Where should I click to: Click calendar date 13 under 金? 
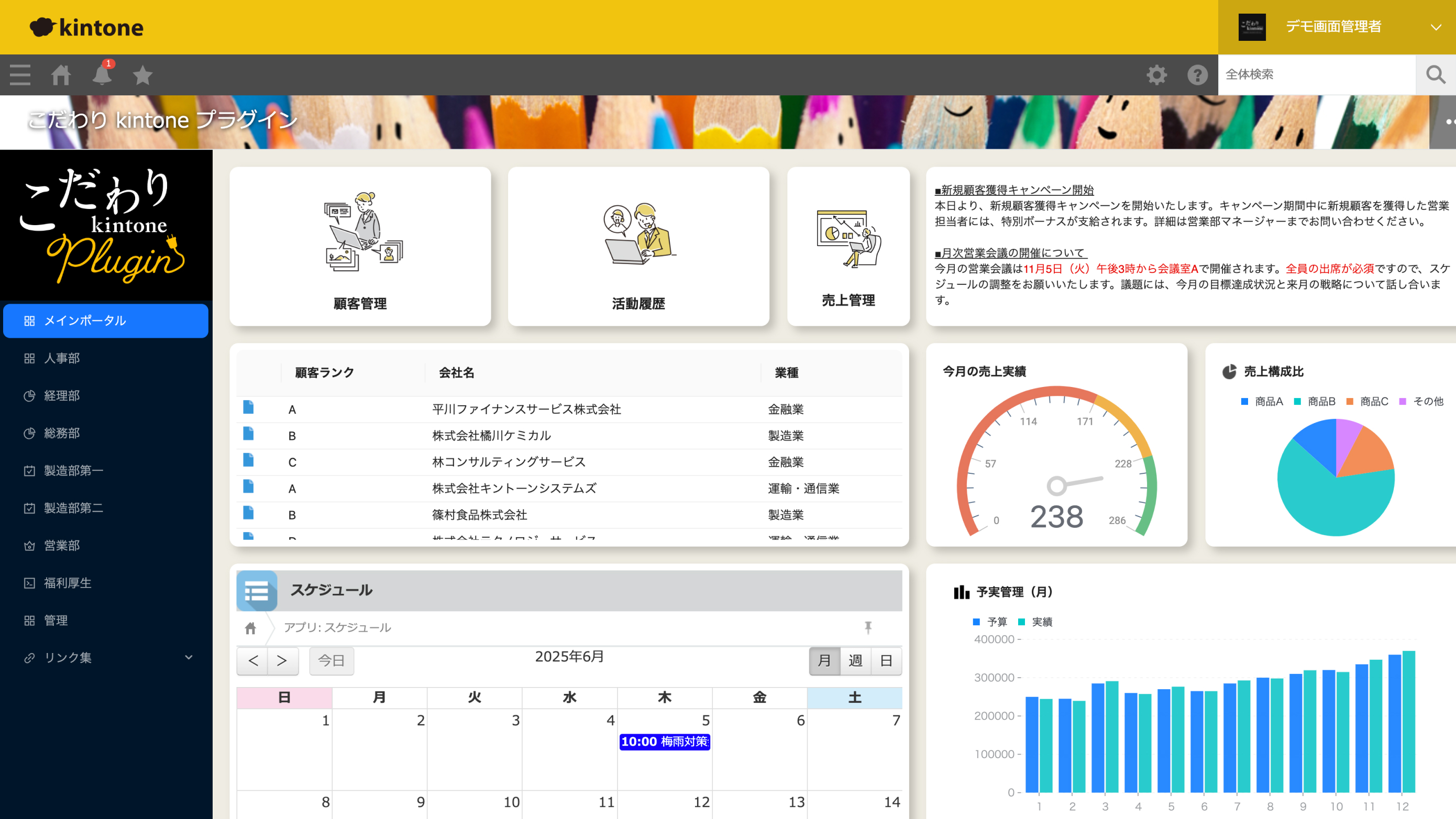[x=797, y=802]
